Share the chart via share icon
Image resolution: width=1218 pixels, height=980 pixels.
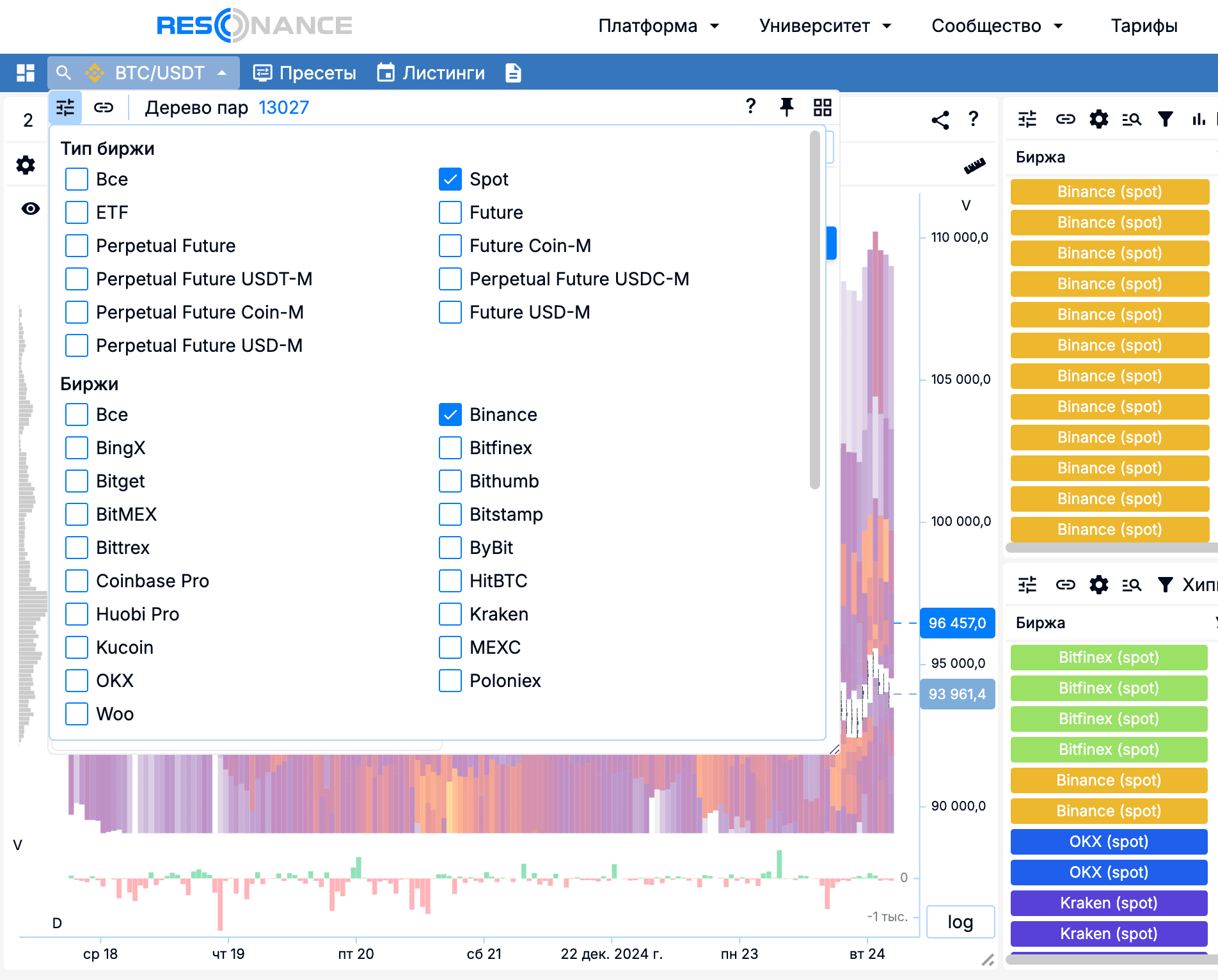click(940, 120)
